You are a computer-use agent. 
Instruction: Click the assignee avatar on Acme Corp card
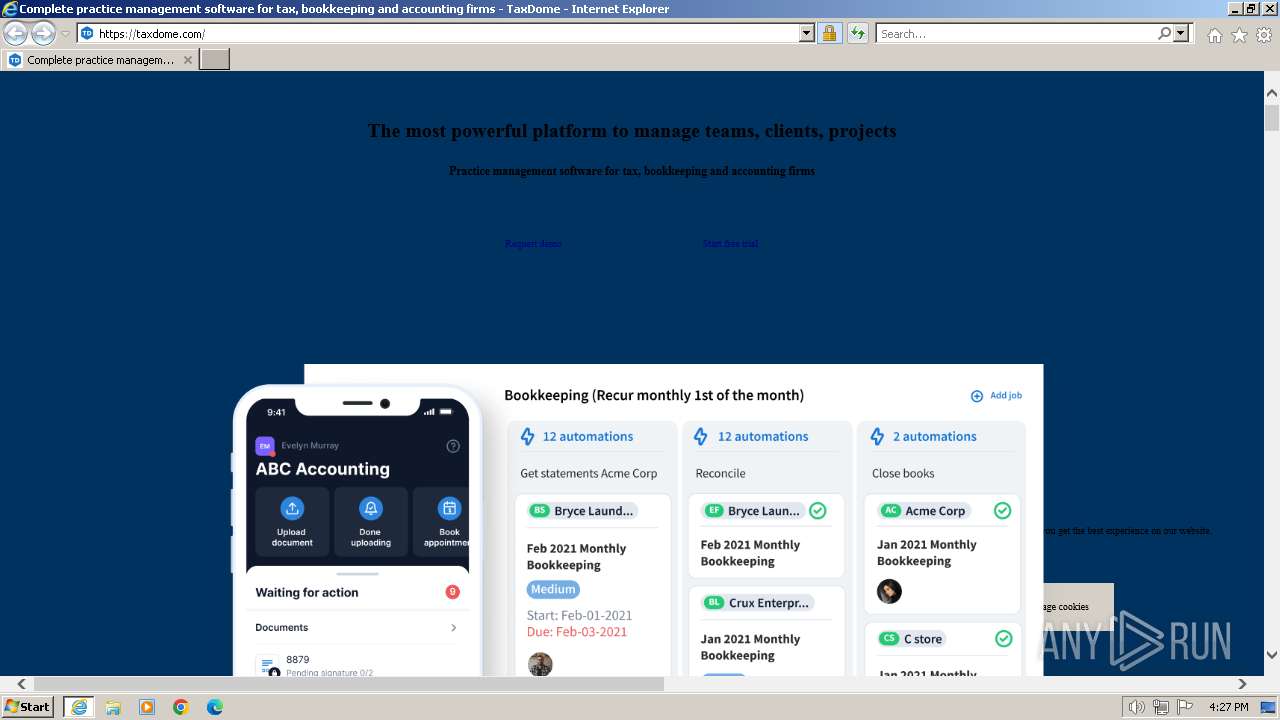[889, 592]
